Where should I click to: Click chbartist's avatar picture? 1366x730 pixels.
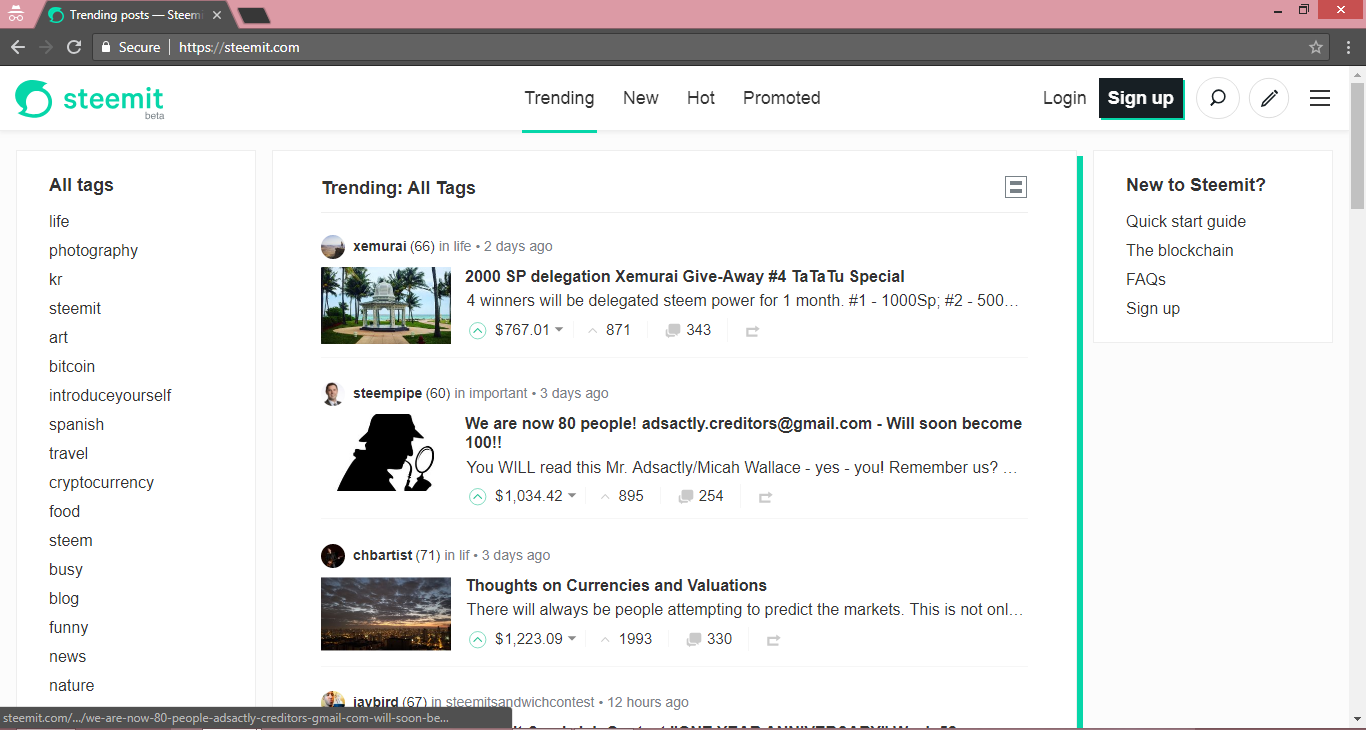click(333, 555)
